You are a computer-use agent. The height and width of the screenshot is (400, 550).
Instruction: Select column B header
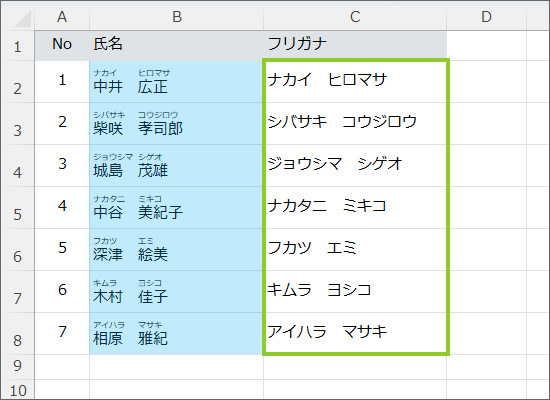pyautogui.click(x=176, y=17)
